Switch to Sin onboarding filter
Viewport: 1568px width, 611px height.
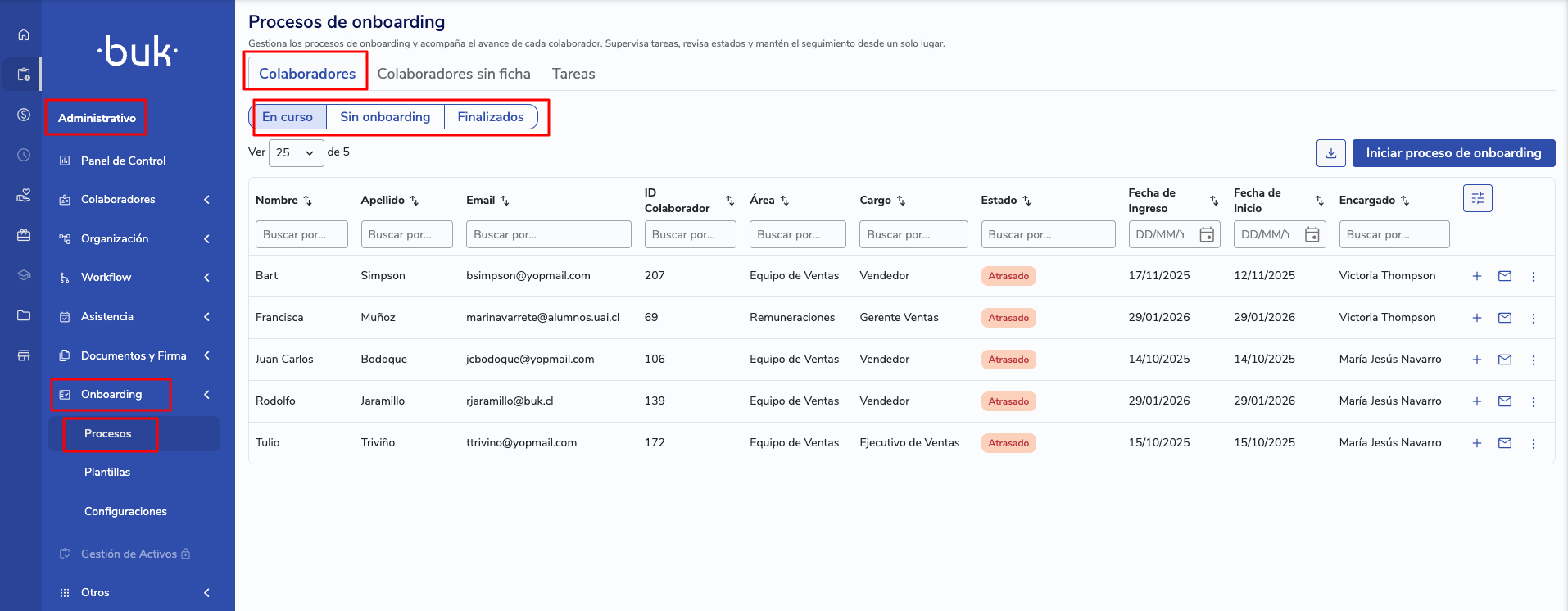(x=385, y=117)
